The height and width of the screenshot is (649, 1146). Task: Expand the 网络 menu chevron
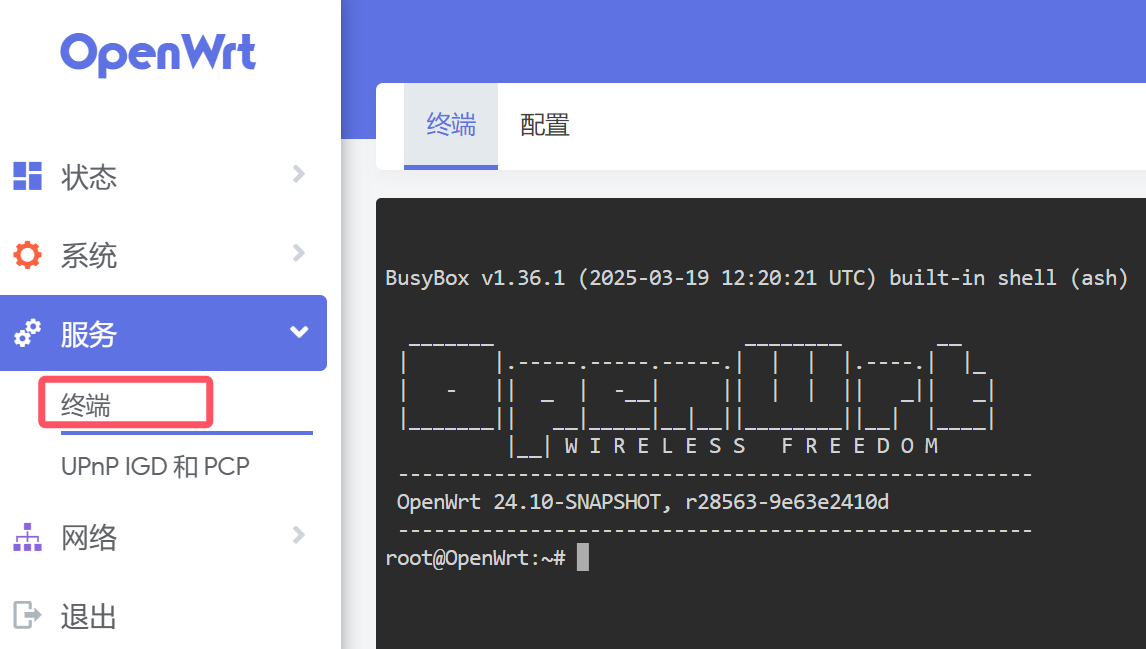(x=298, y=536)
